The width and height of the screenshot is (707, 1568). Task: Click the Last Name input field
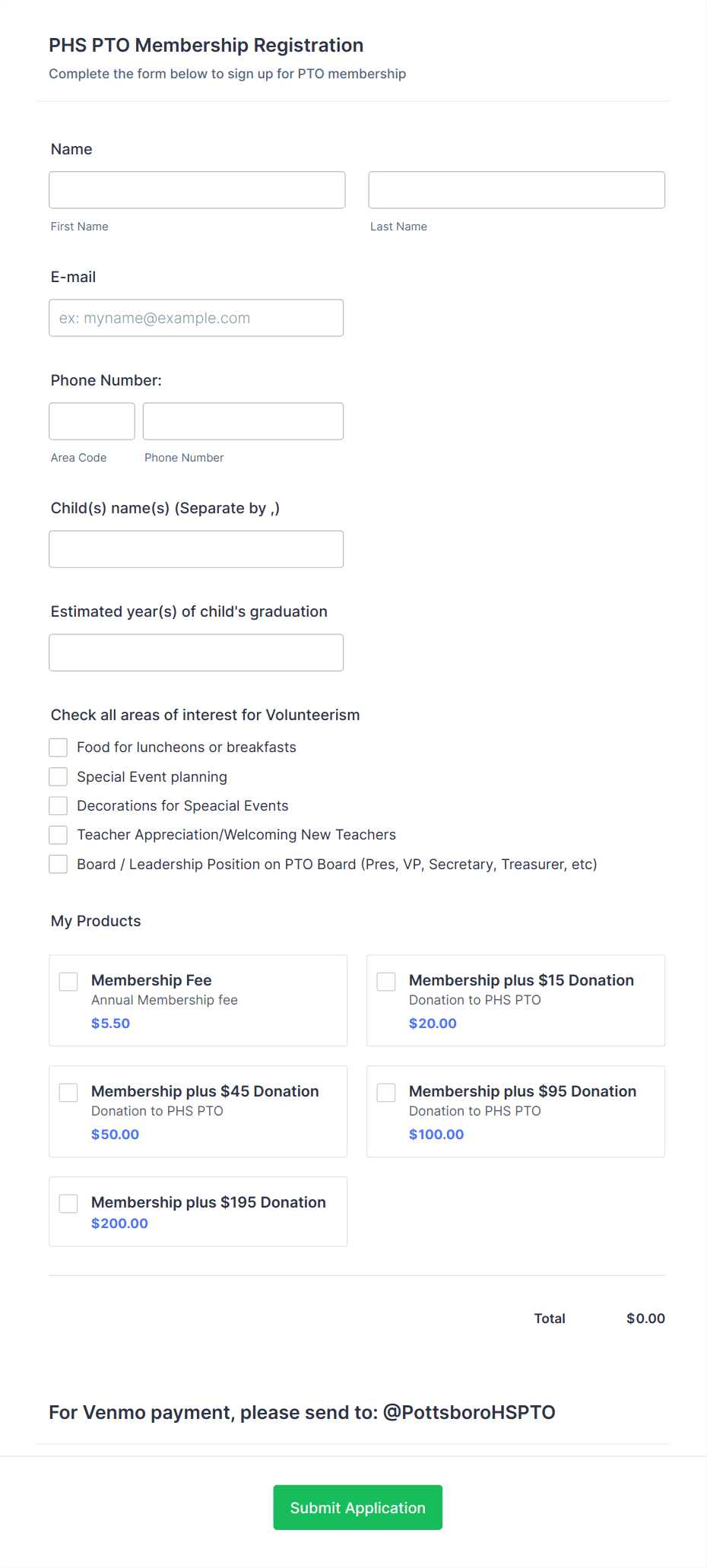click(516, 189)
